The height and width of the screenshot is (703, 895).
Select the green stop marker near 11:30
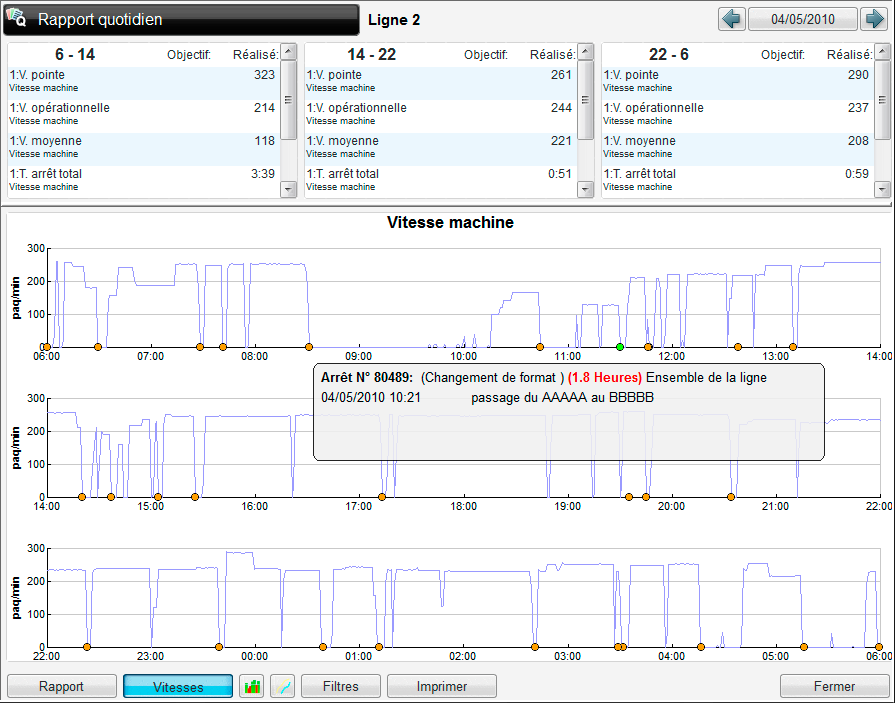pyautogui.click(x=620, y=347)
